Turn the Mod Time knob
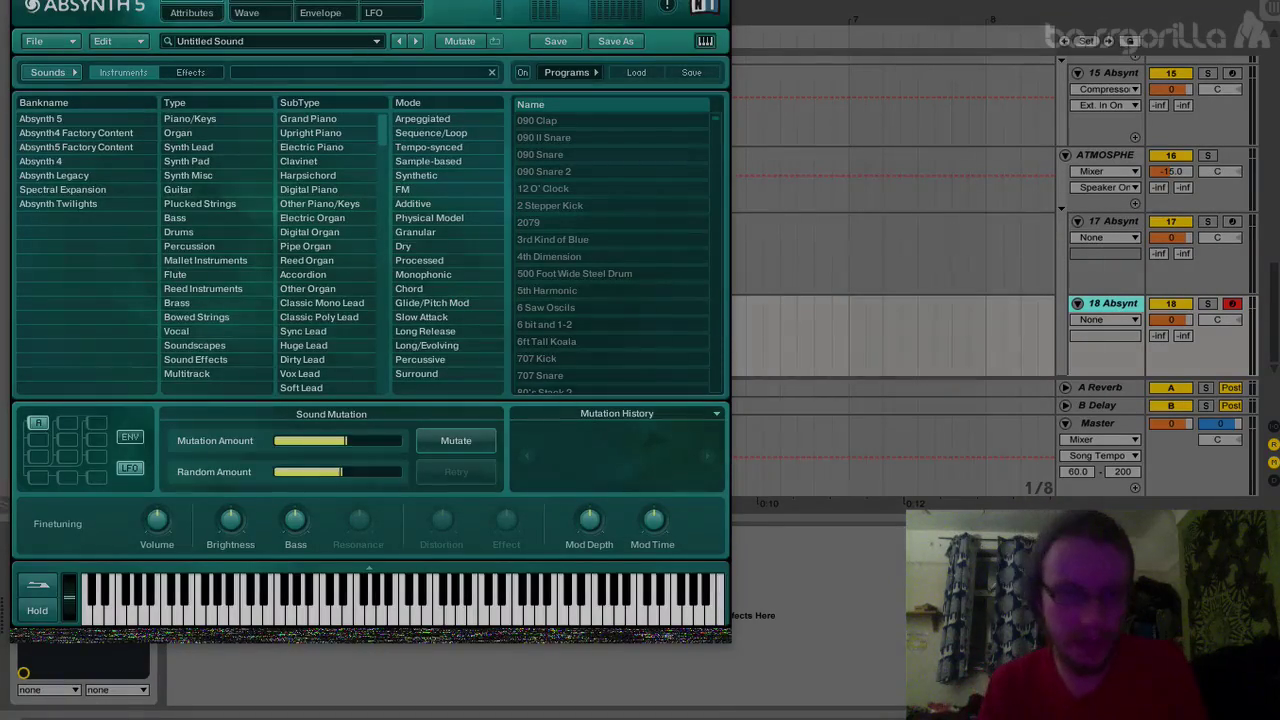Viewport: 1280px width, 720px height. [x=653, y=520]
